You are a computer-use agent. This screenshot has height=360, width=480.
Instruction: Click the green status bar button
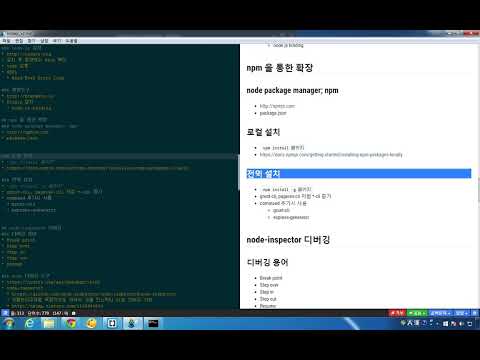417,313
